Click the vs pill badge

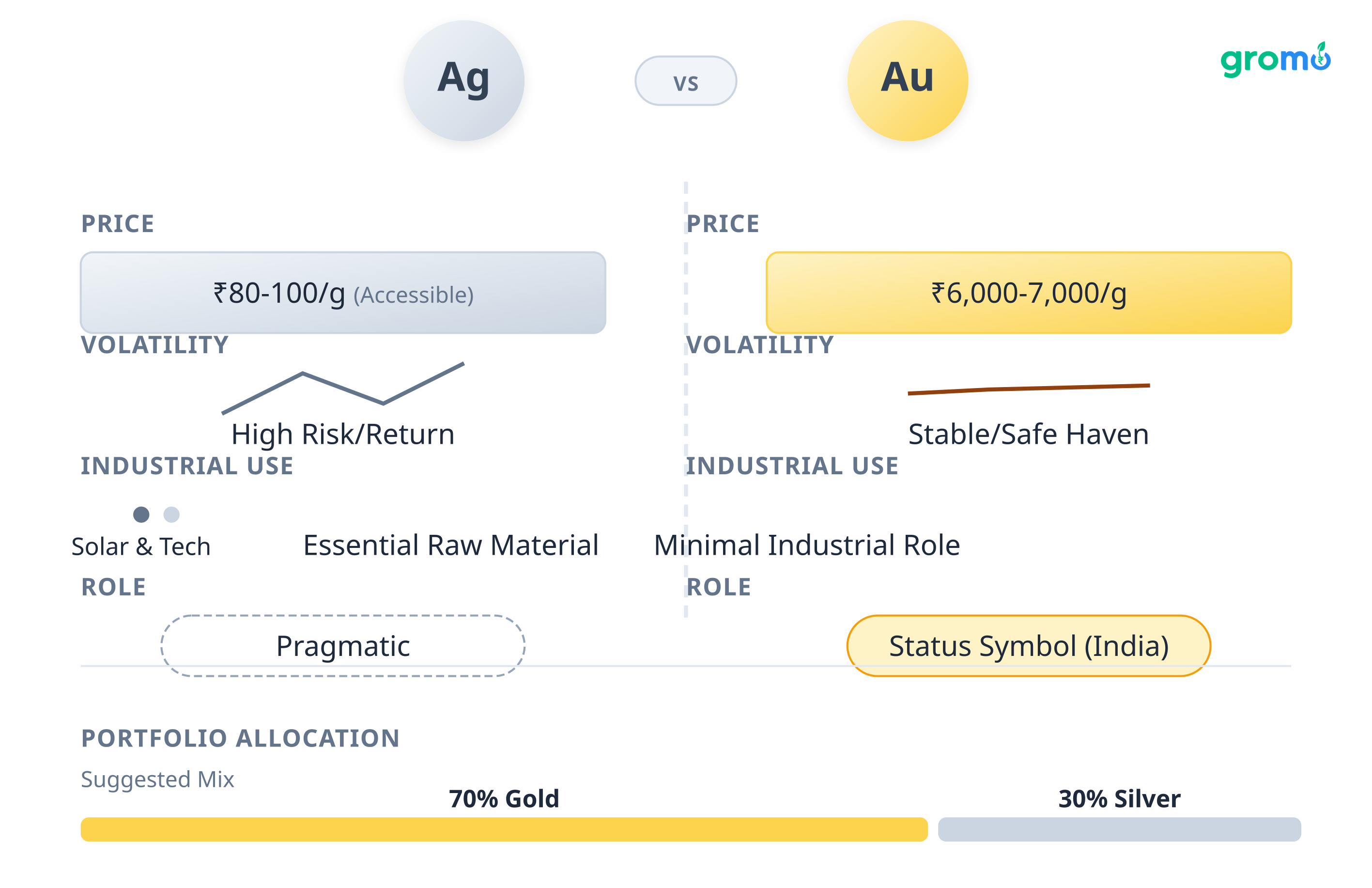(x=685, y=81)
